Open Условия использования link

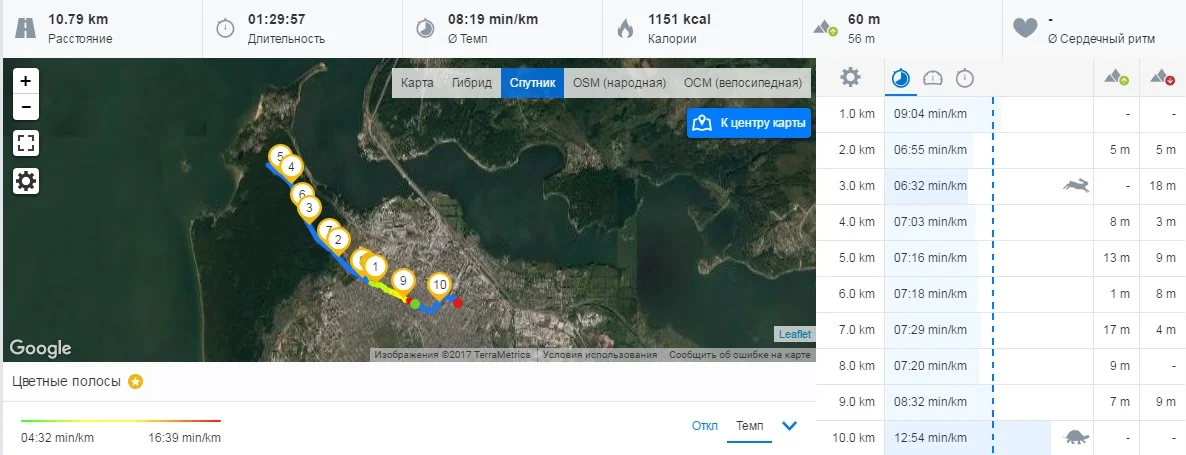click(x=601, y=354)
